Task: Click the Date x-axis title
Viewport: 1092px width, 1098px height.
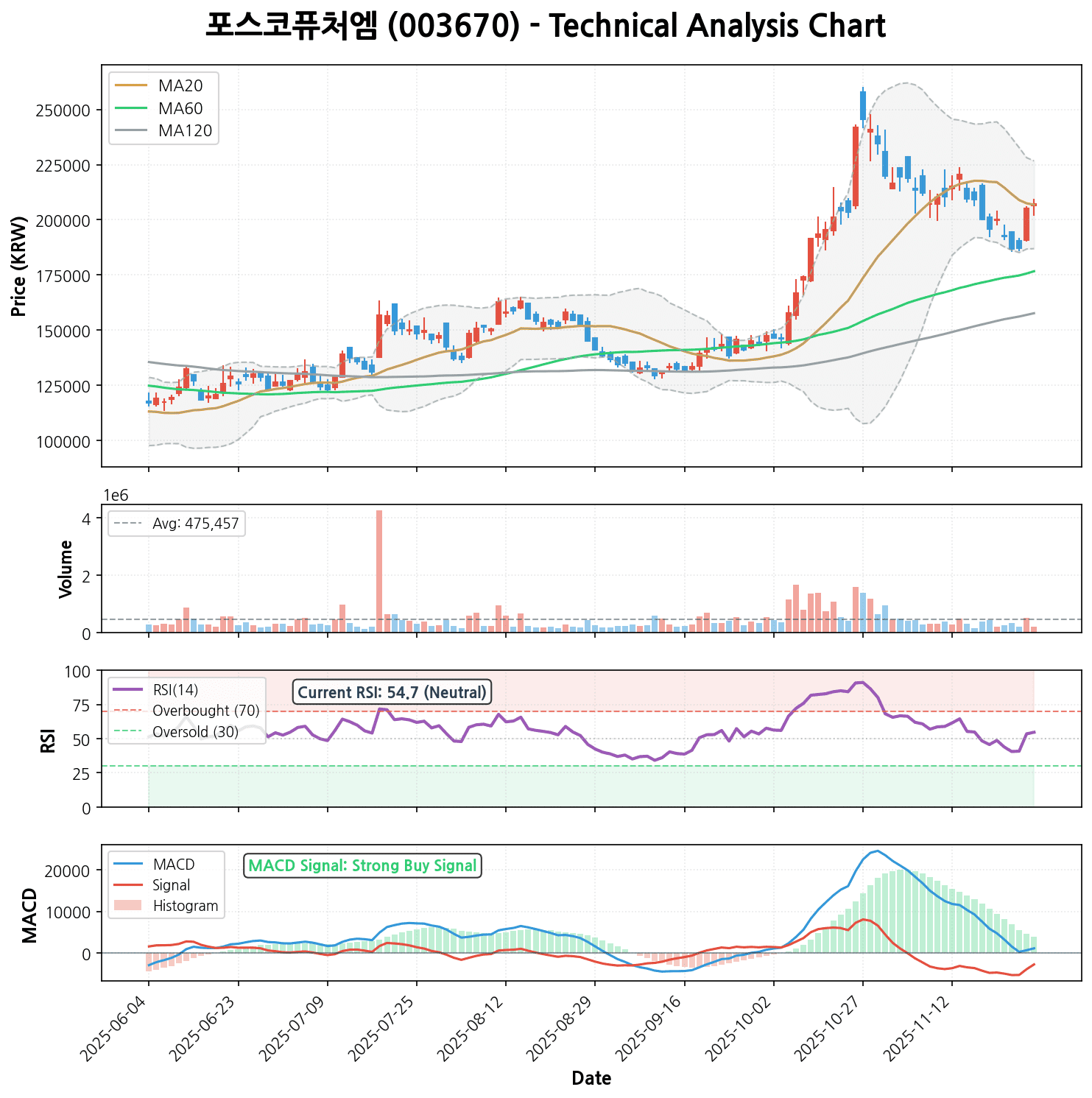Action: point(591,1079)
